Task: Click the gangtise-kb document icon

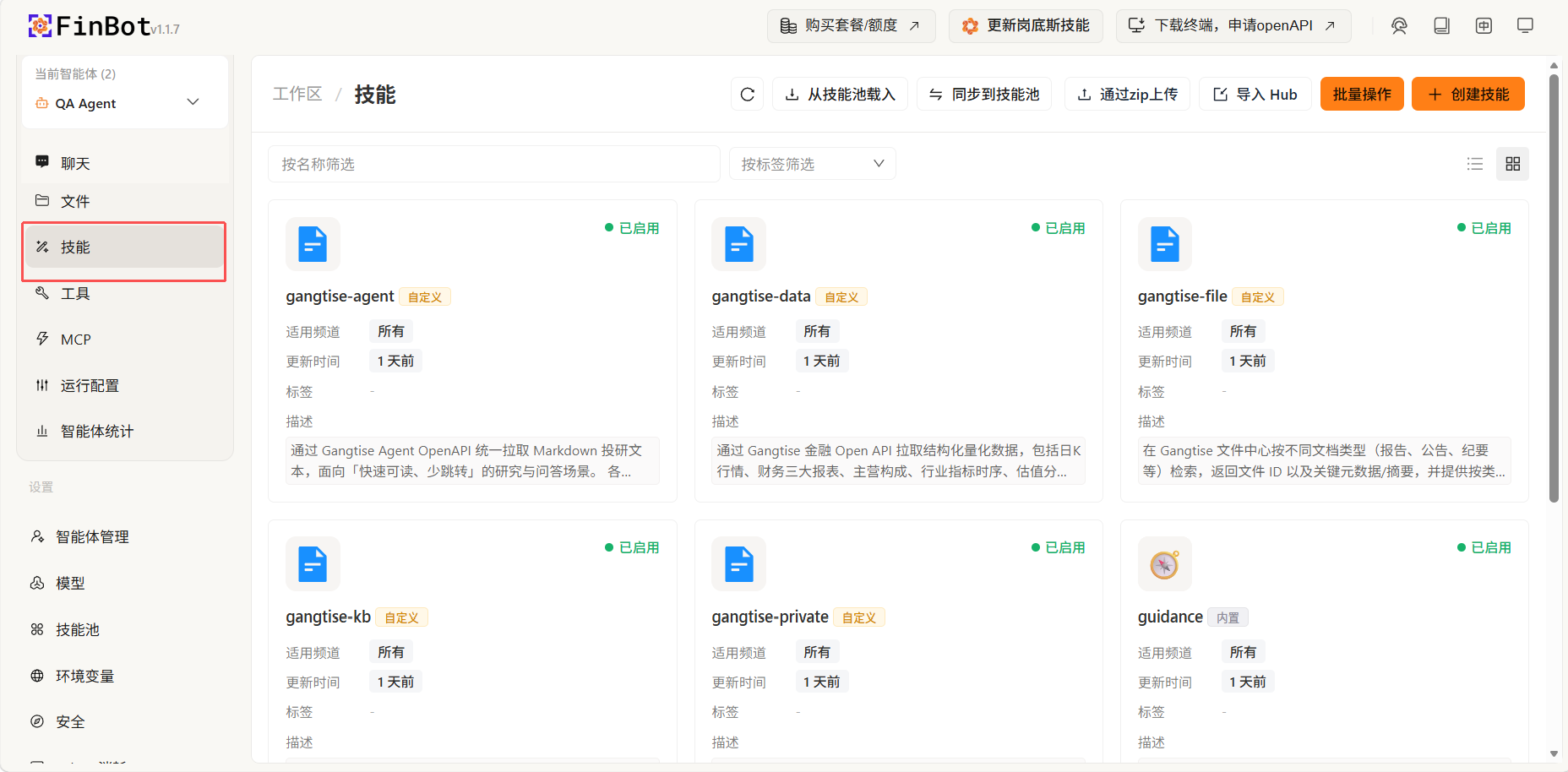Action: [313, 563]
